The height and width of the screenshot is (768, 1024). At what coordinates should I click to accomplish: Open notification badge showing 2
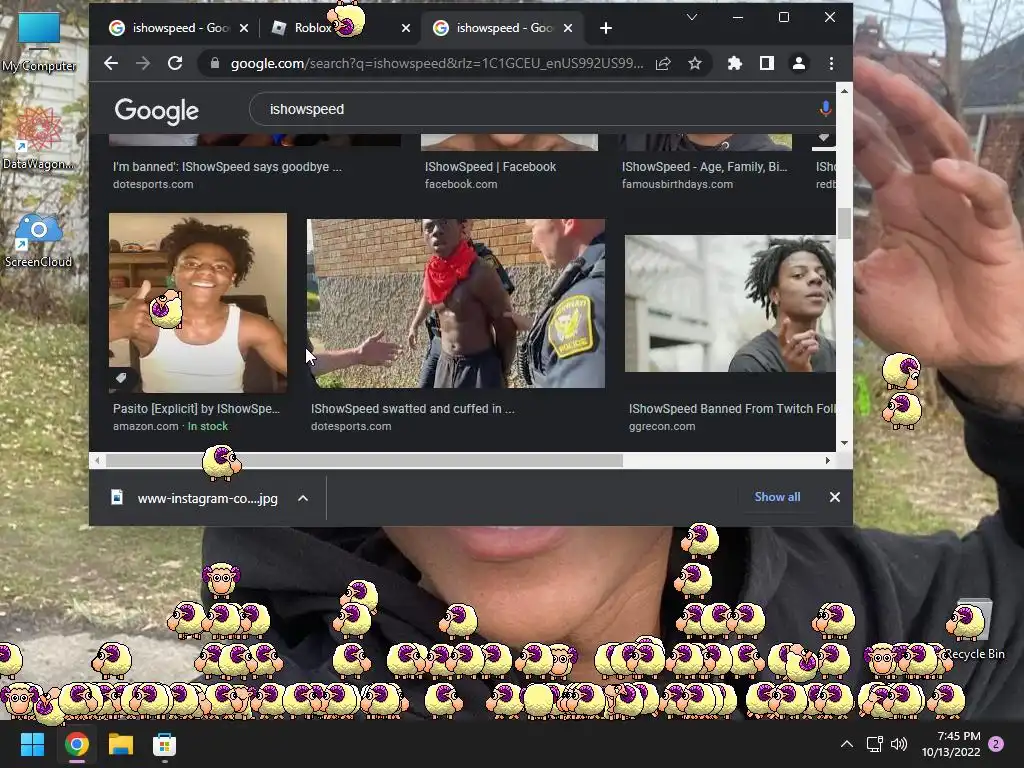click(x=996, y=744)
